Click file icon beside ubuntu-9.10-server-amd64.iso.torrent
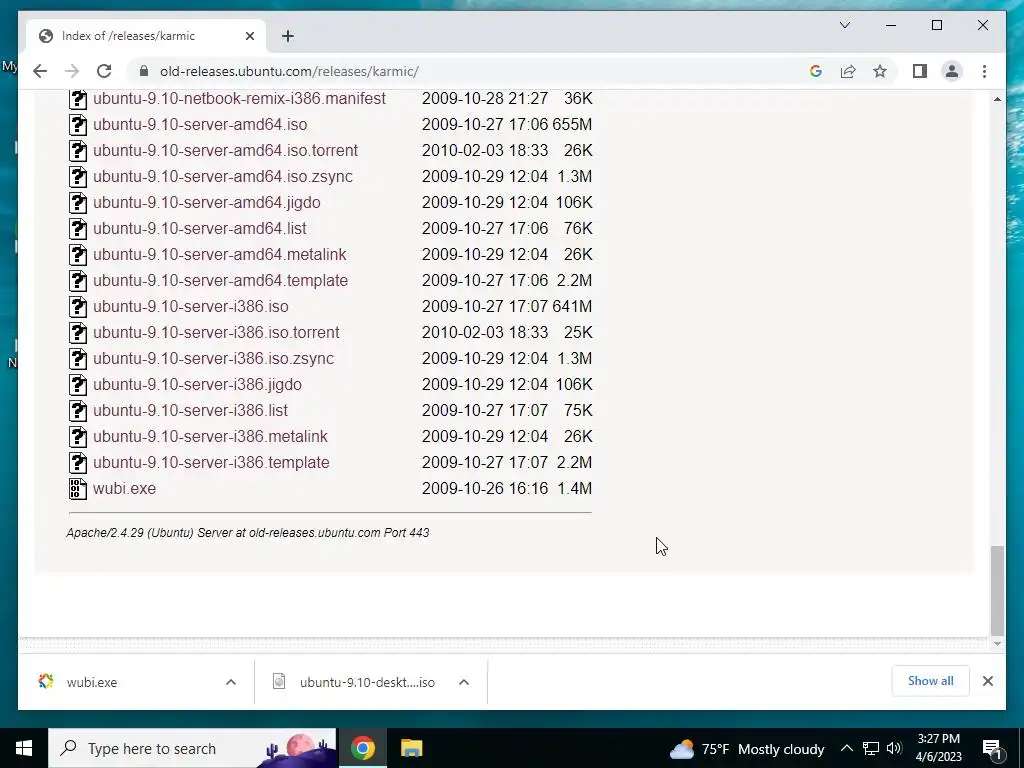This screenshot has width=1024, height=768. (78, 150)
